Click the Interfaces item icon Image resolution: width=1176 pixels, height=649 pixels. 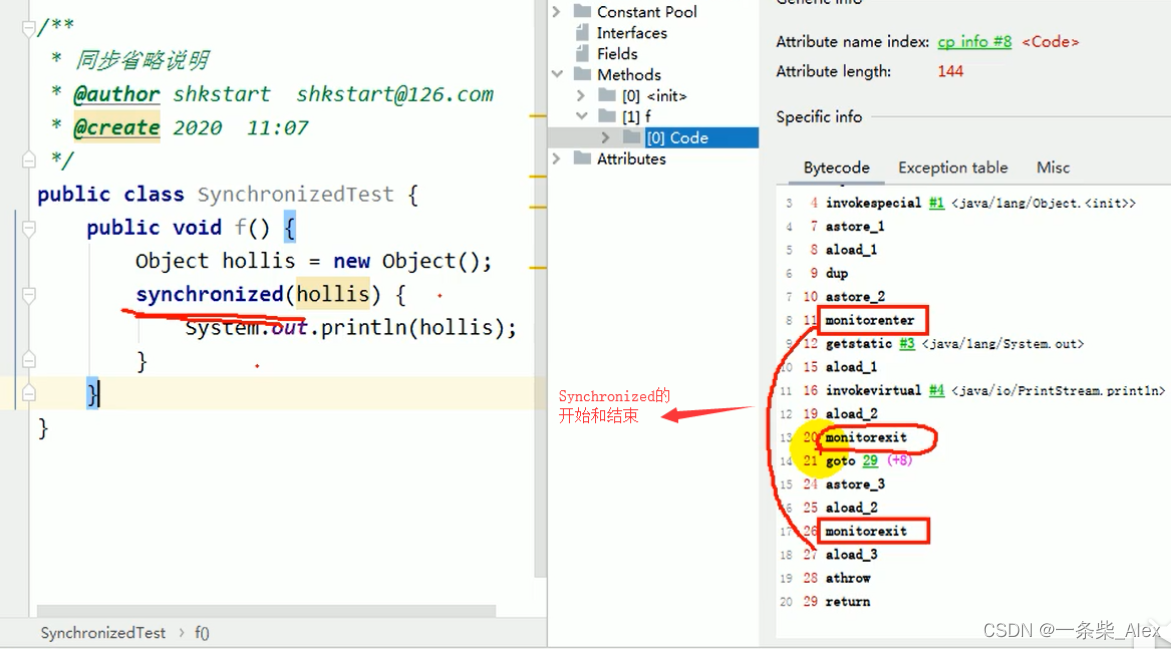click(x=582, y=32)
